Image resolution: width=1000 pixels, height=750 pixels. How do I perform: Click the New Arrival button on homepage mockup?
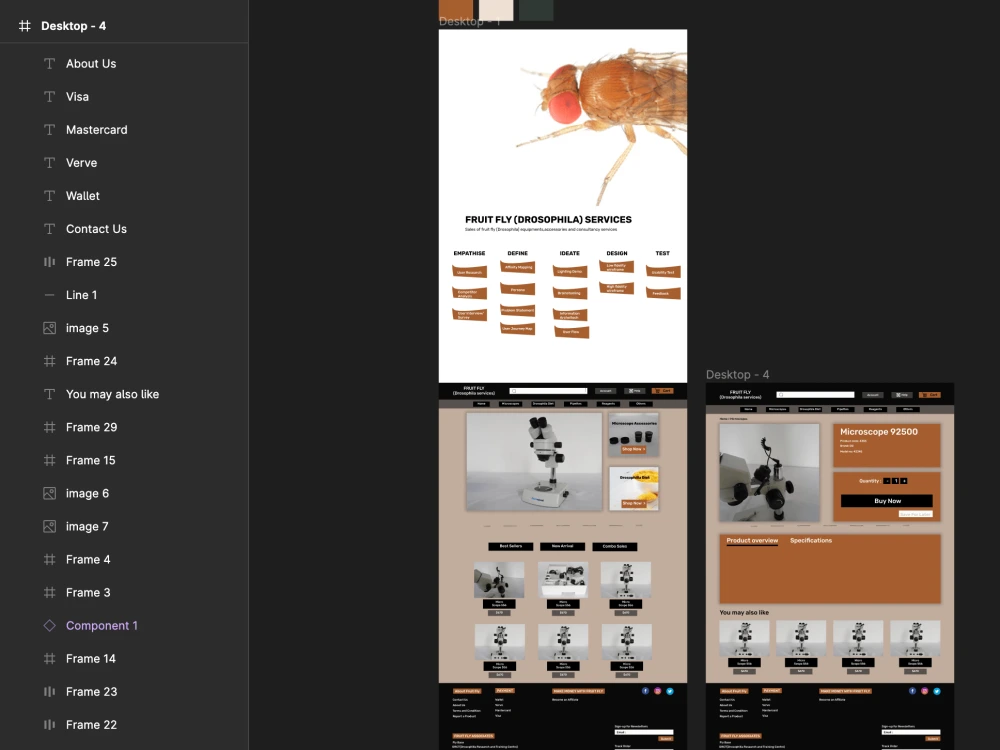pos(562,547)
